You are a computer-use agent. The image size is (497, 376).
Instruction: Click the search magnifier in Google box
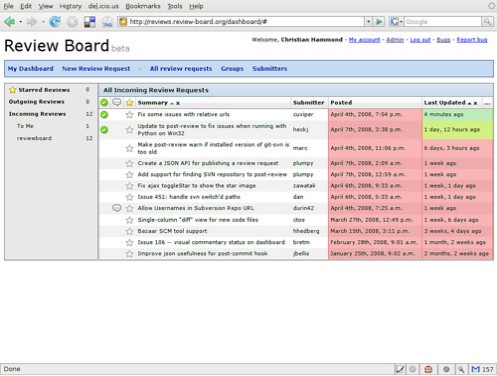pos(487,22)
